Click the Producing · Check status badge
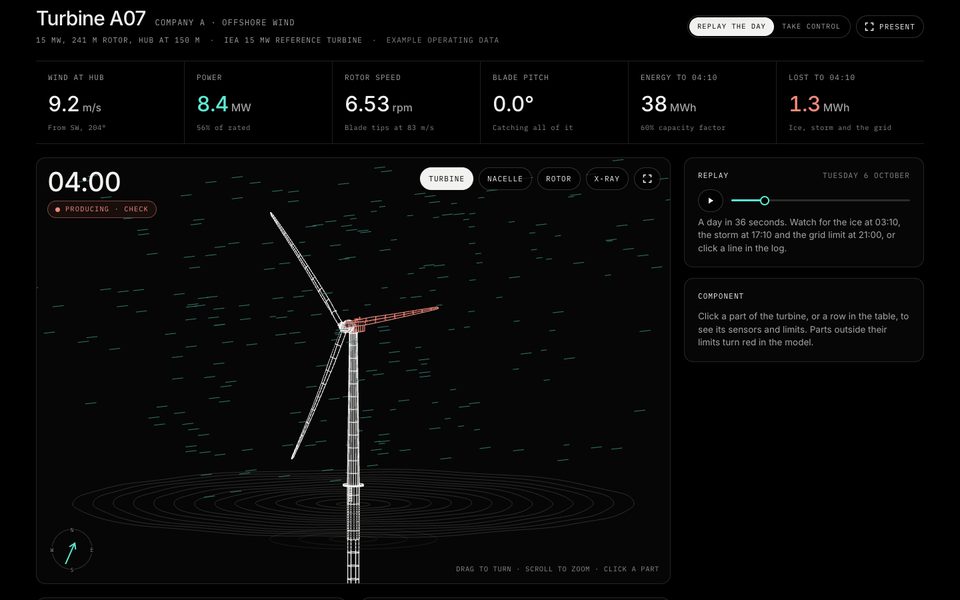This screenshot has width=960, height=600. [102, 209]
